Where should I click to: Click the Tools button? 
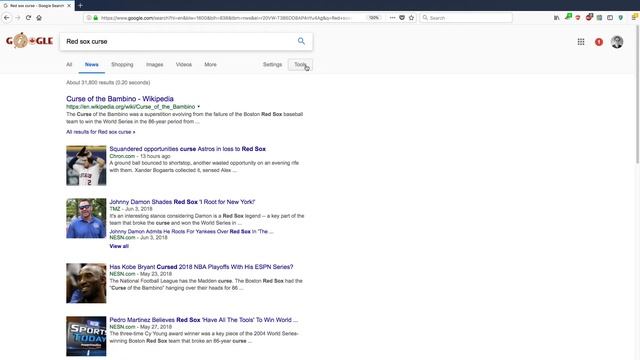pos(300,64)
